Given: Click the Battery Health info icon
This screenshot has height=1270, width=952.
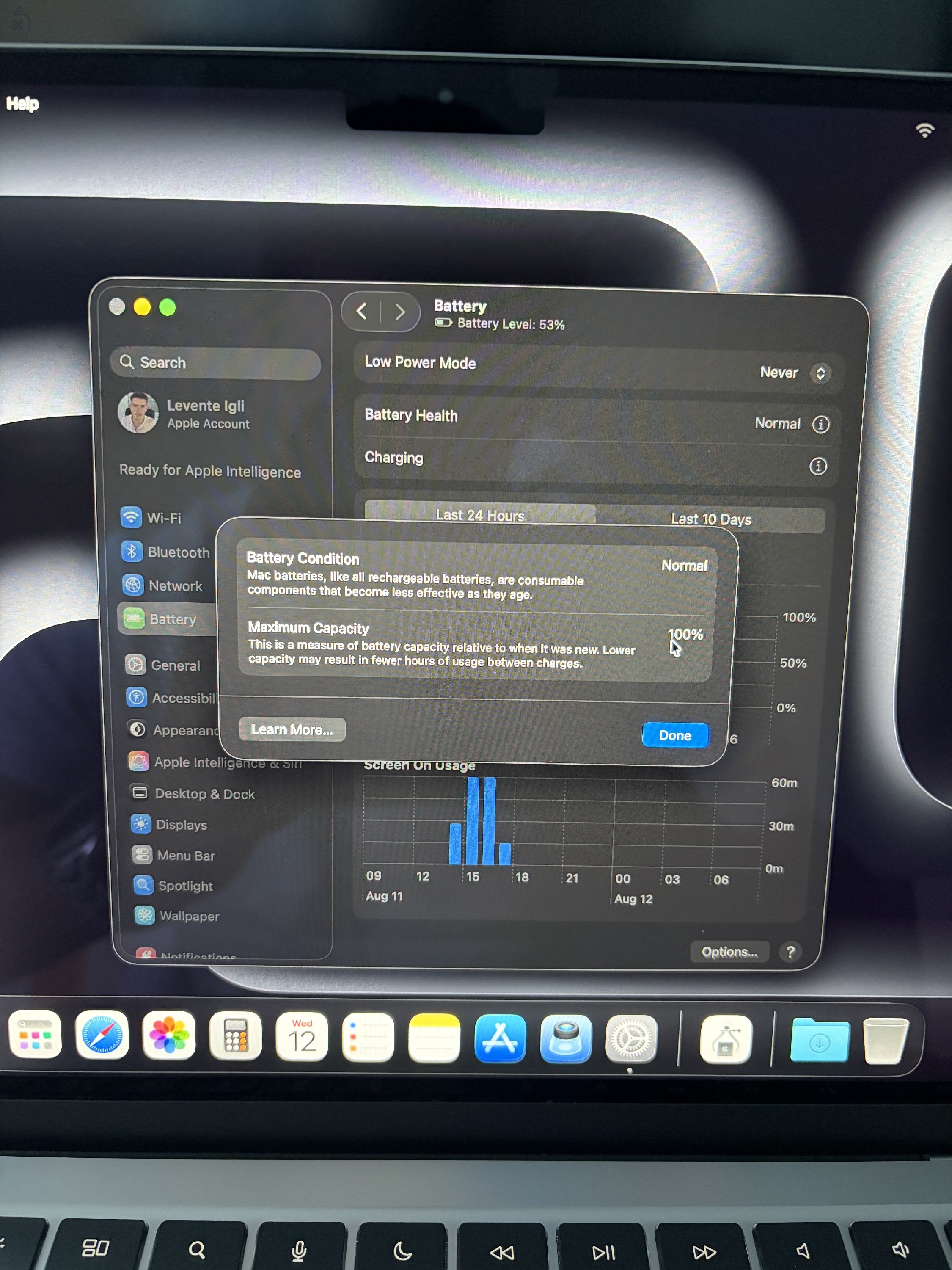Looking at the screenshot, I should tap(820, 424).
